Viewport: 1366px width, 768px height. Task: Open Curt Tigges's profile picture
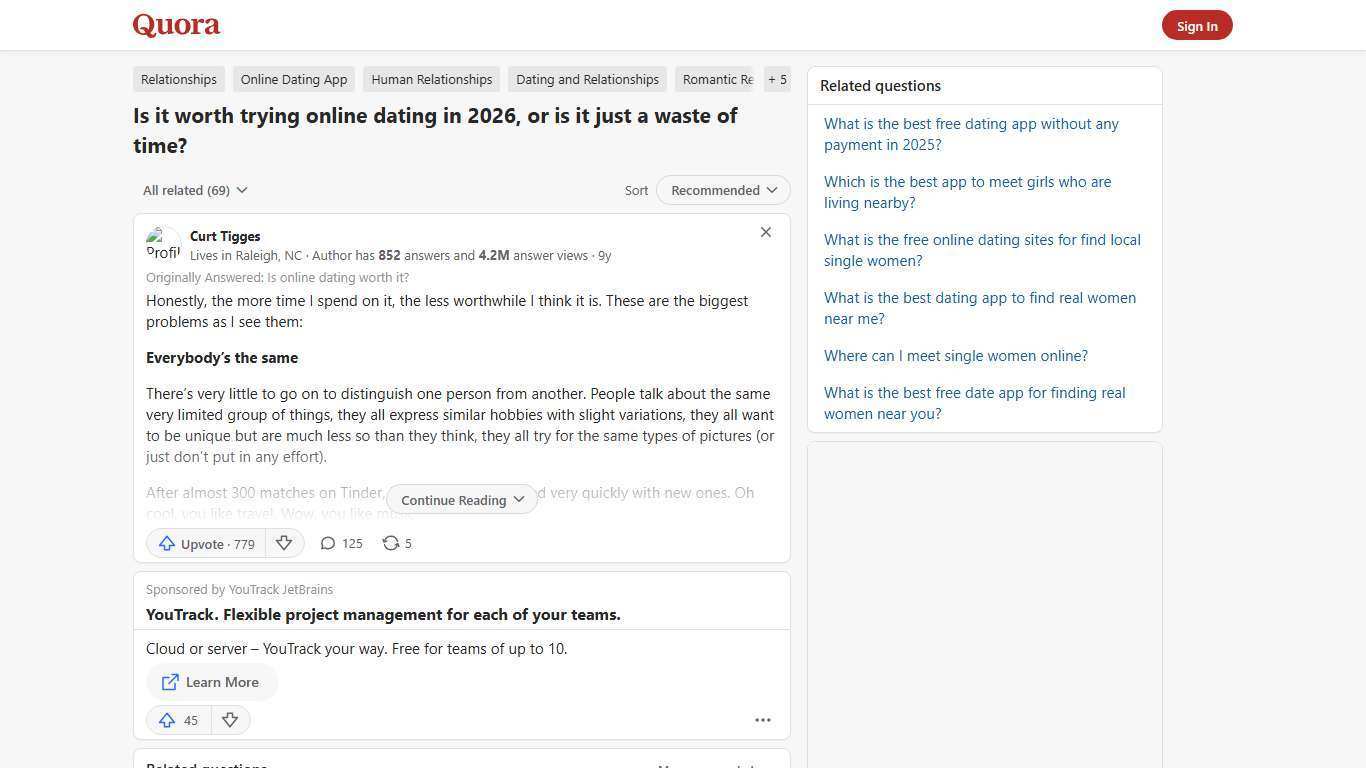click(163, 243)
